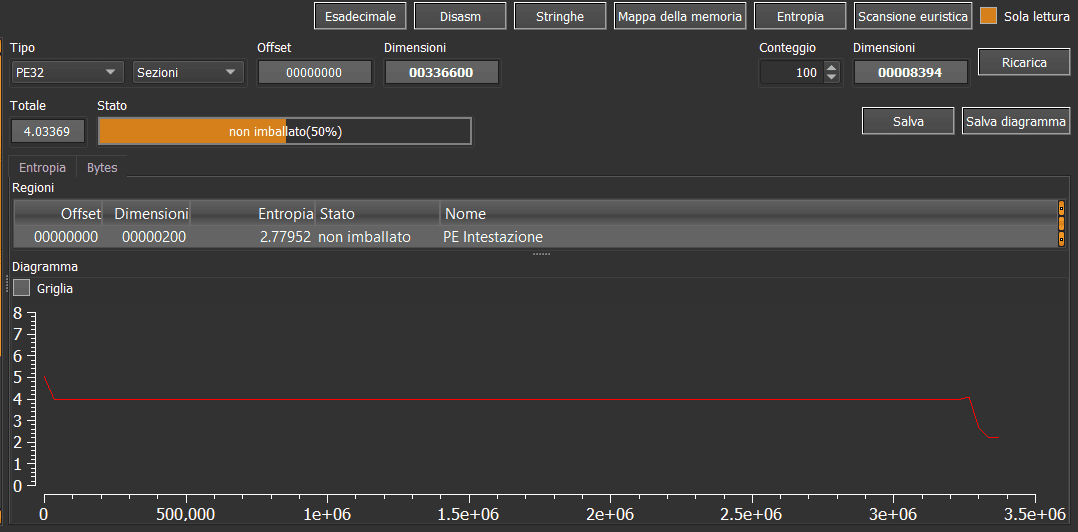Toggle the Sola lettura checkbox
Image resolution: width=1078 pixels, height=532 pixels.
(989, 16)
